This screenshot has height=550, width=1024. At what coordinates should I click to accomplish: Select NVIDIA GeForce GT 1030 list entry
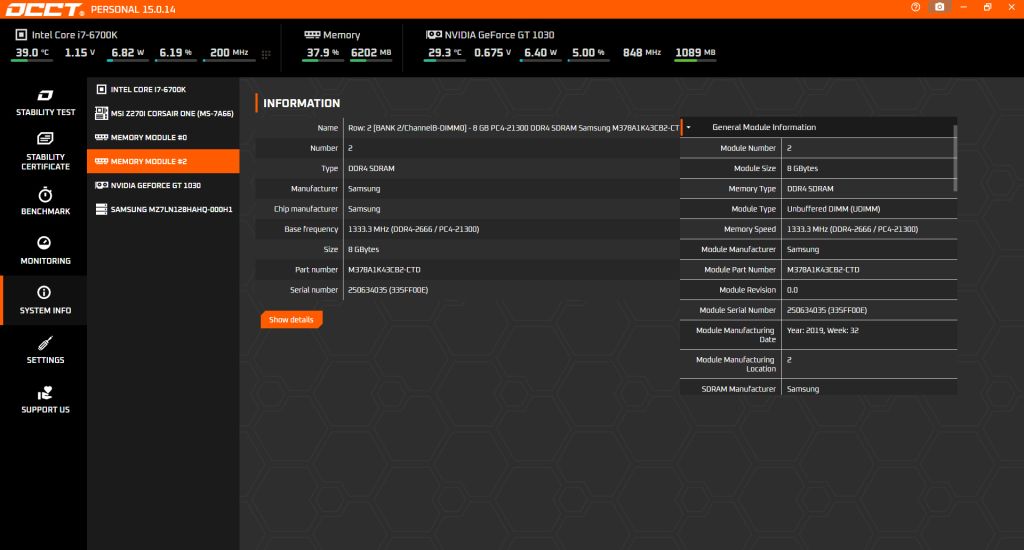163,186
